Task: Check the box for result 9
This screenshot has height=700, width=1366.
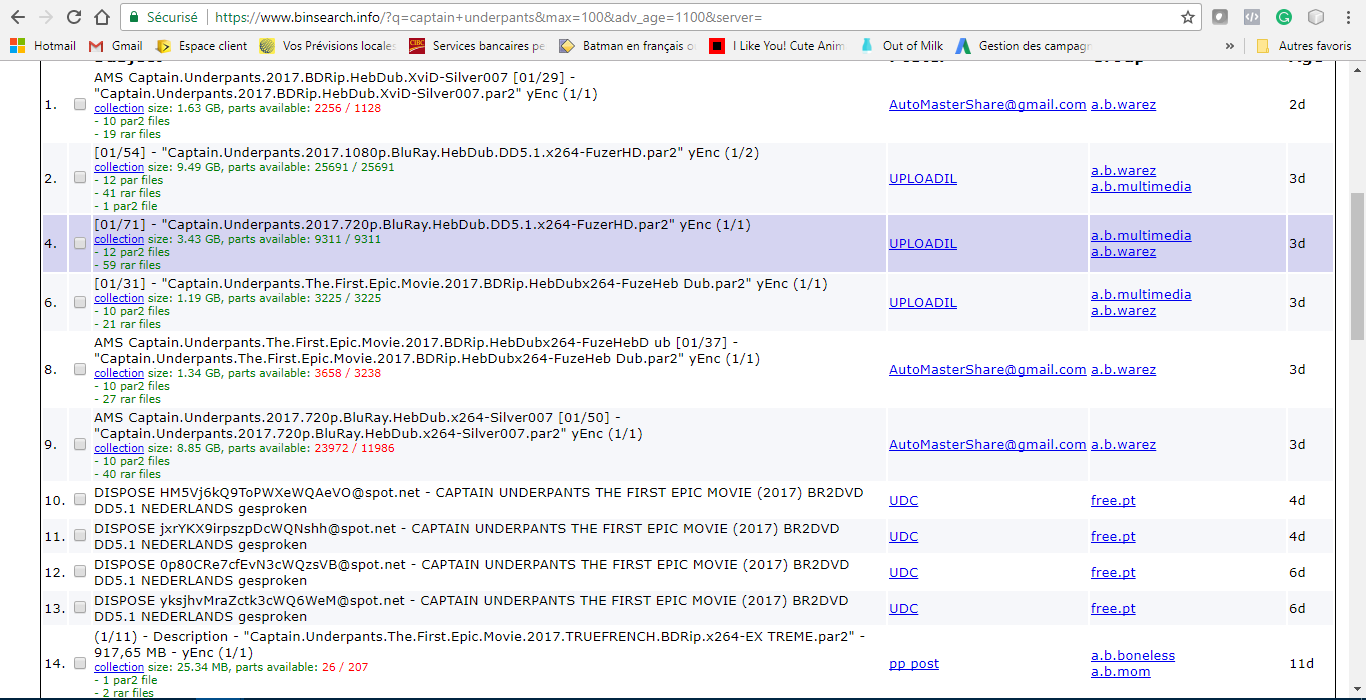Action: (80, 444)
